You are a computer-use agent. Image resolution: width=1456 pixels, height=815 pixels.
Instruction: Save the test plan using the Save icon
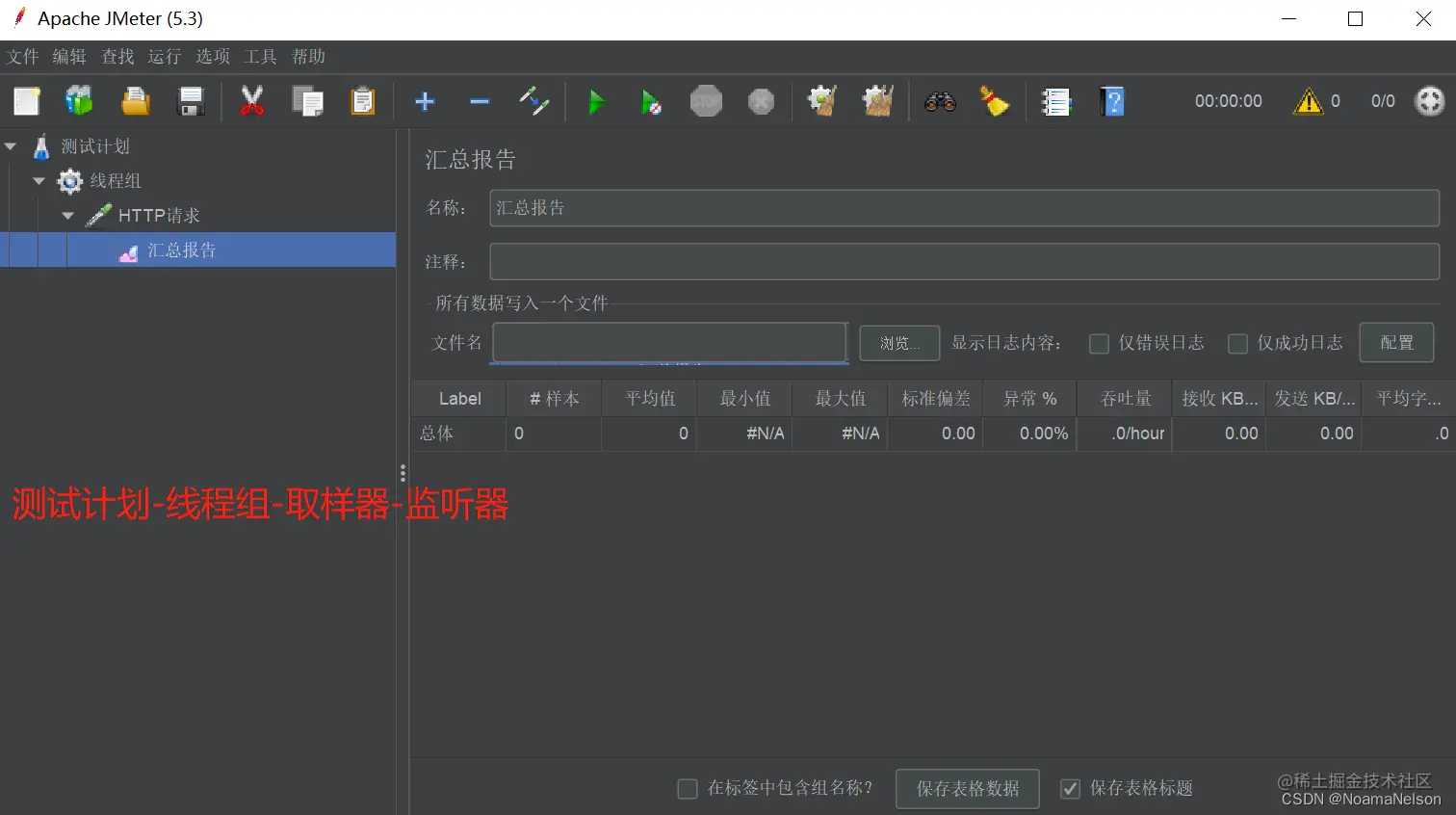click(191, 100)
